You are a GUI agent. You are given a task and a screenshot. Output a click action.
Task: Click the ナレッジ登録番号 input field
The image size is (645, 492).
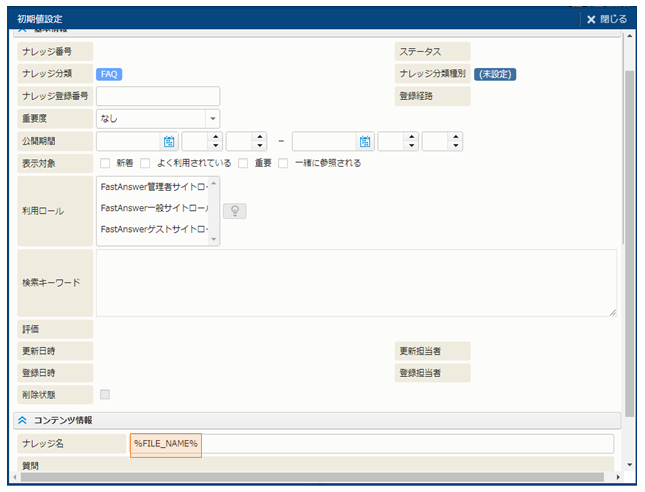coord(158,96)
